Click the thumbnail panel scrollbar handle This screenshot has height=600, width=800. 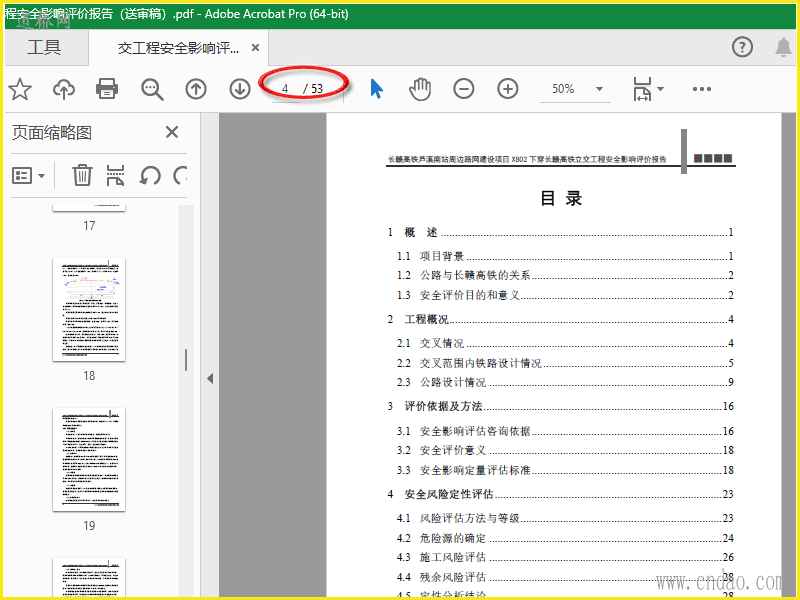pyautogui.click(x=186, y=360)
